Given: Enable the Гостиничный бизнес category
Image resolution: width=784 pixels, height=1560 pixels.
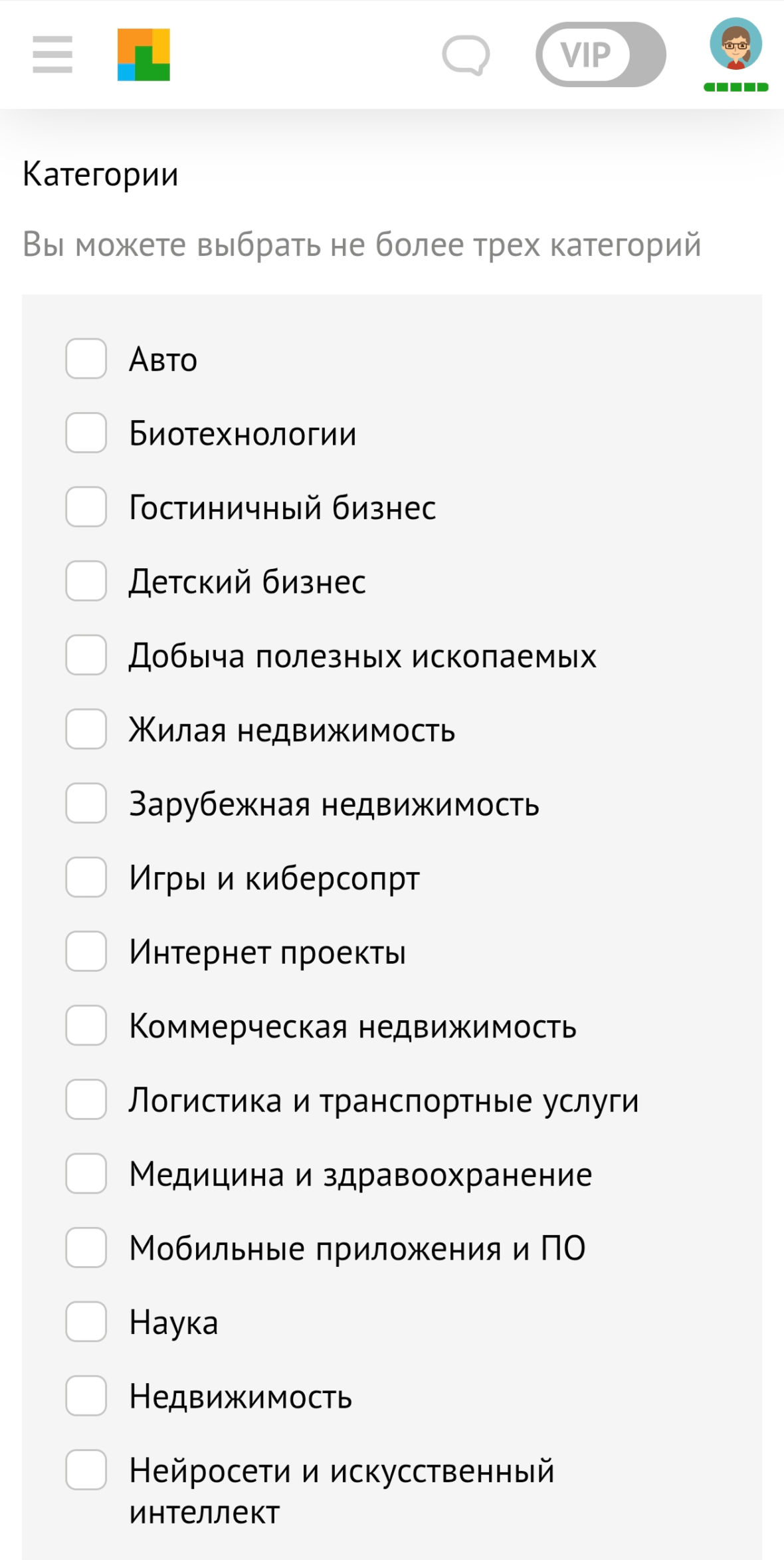Looking at the screenshot, I should (86, 508).
